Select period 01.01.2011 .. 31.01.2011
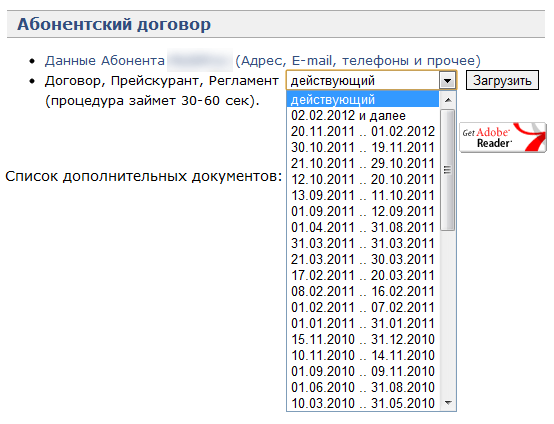The width and height of the screenshot is (554, 424). coord(363,323)
